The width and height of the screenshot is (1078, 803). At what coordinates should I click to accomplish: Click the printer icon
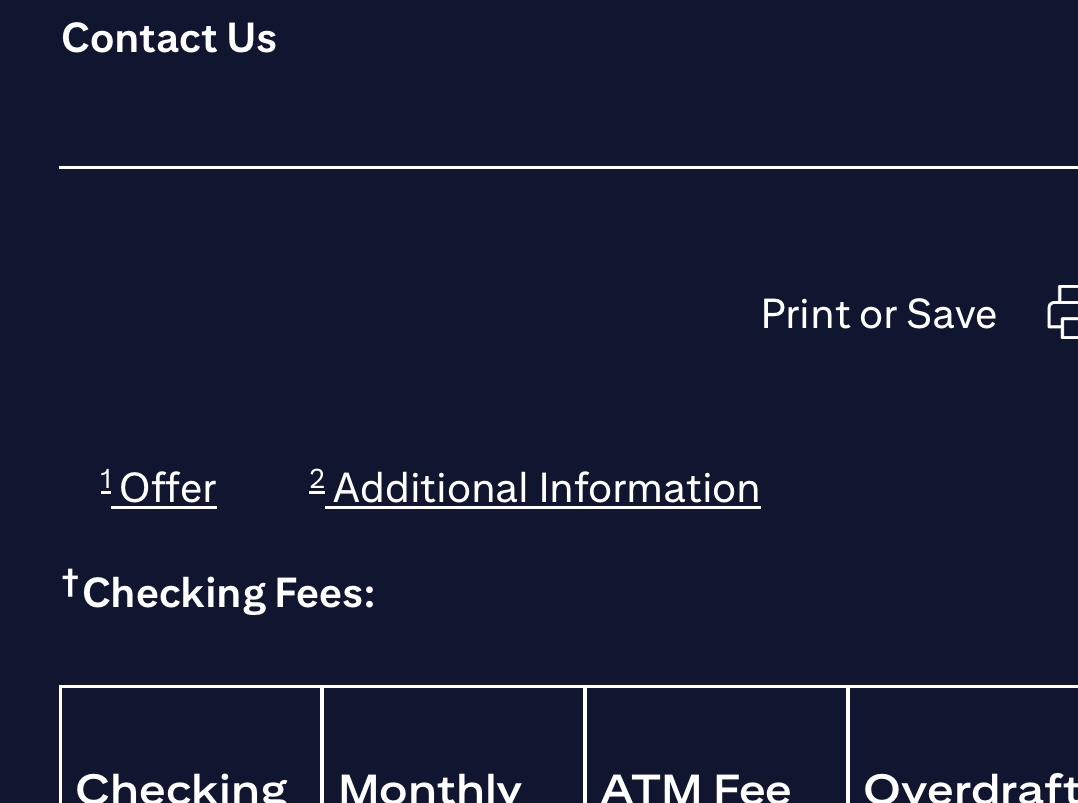1063,313
